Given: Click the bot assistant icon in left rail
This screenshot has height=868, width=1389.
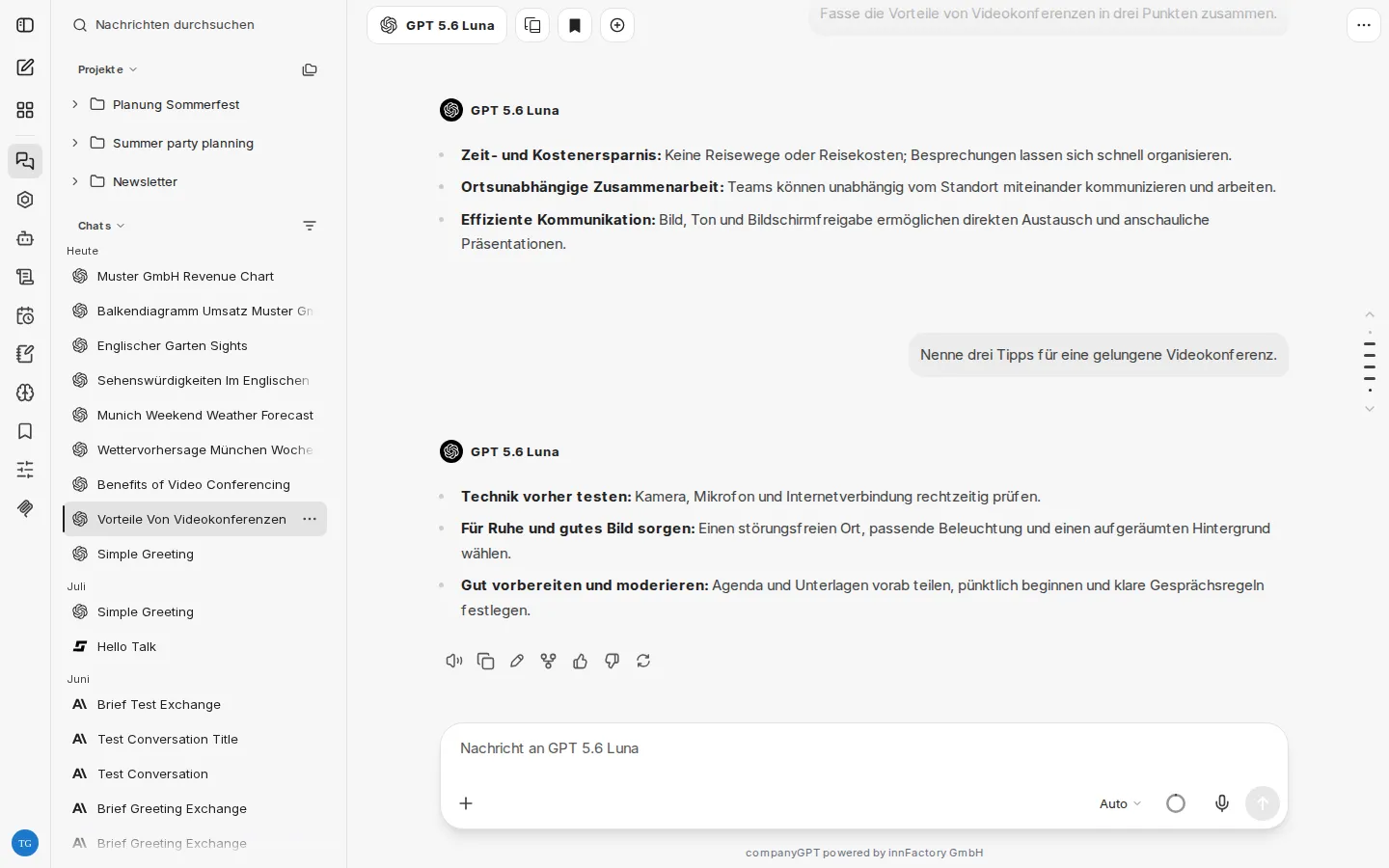Looking at the screenshot, I should [25, 238].
